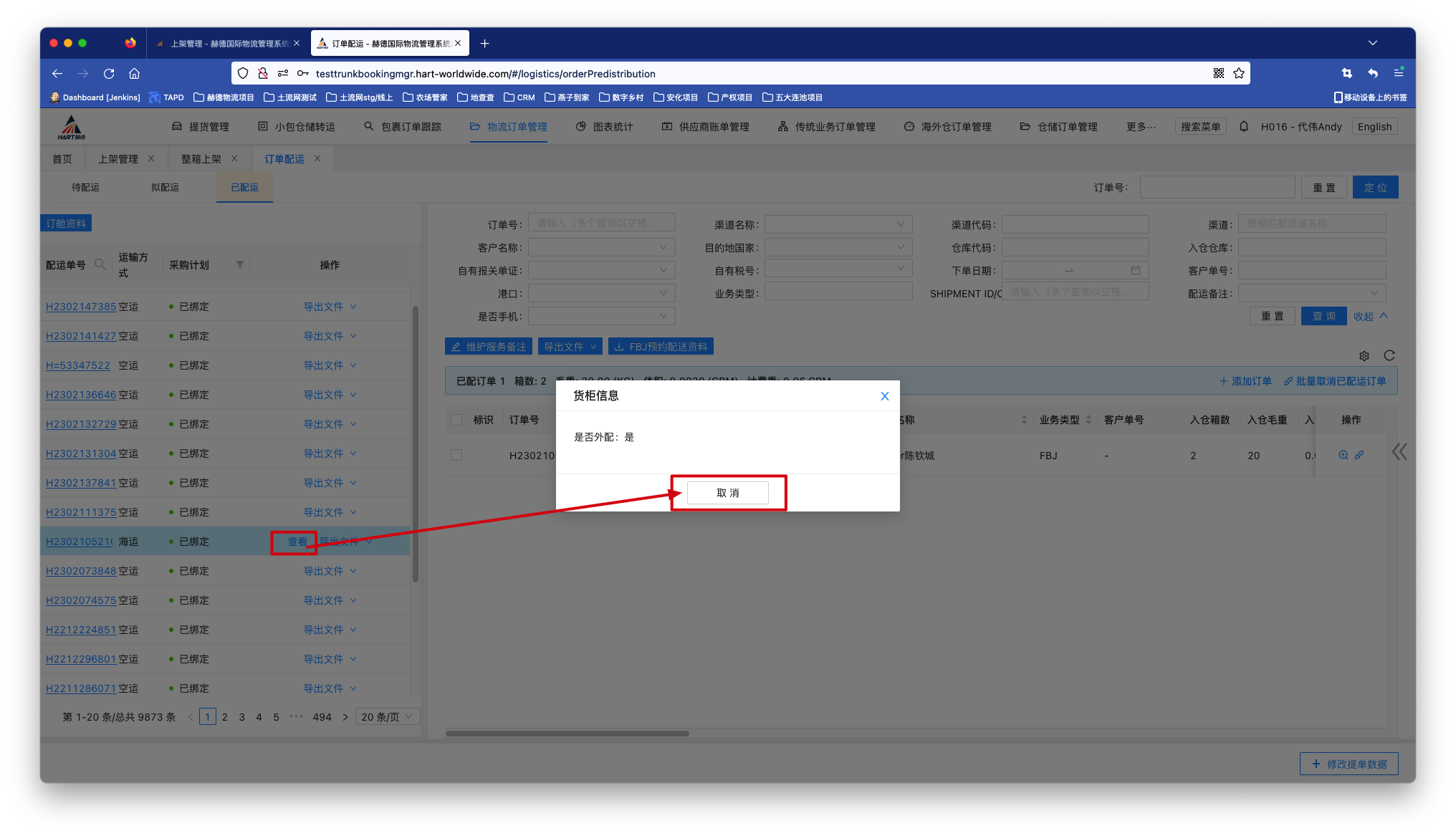Toggle the select-all checkbox in table header

tap(456, 420)
